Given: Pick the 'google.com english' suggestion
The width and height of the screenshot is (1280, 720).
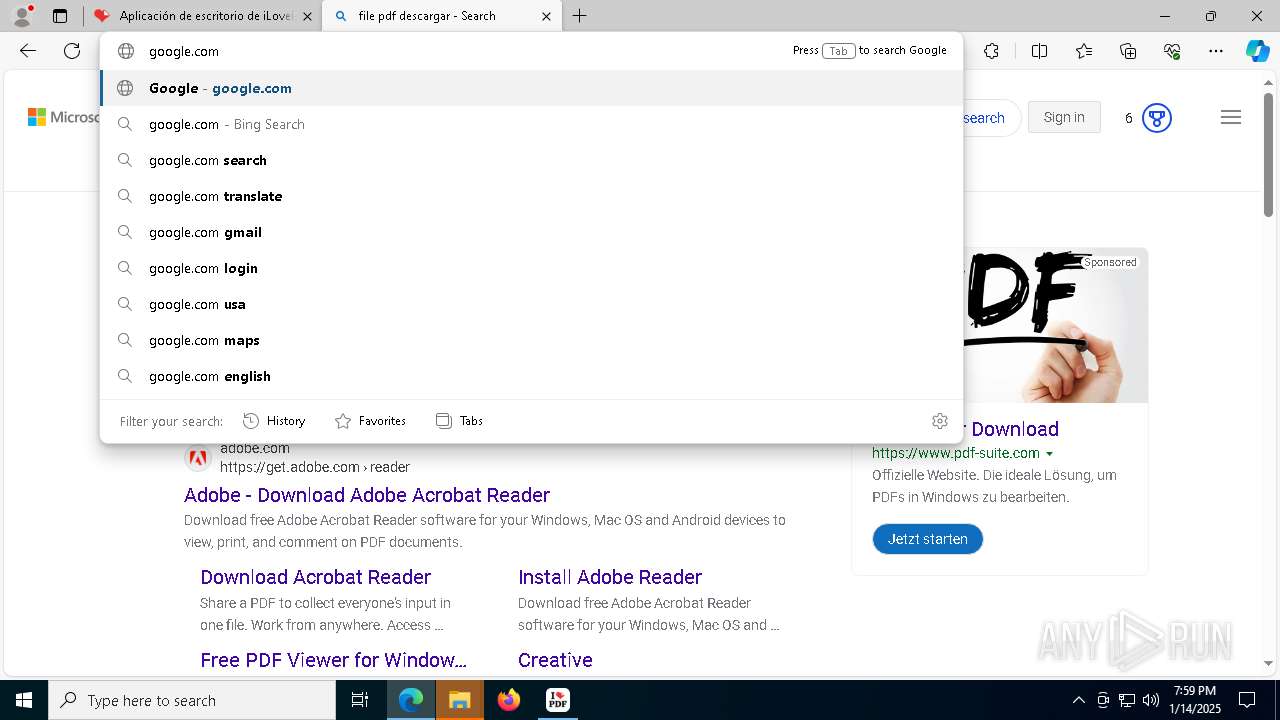Looking at the screenshot, I should click(x=531, y=376).
